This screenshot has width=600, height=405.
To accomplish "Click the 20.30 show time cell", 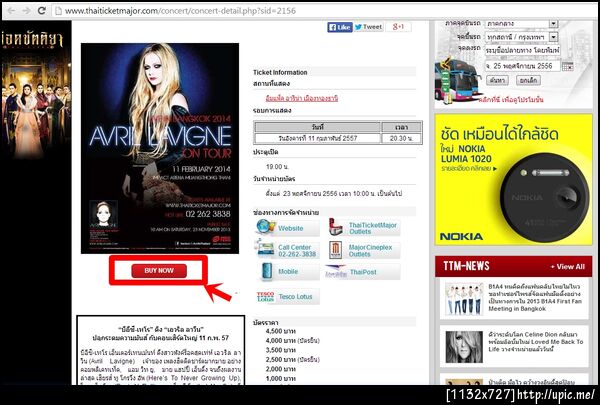I will [x=401, y=138].
